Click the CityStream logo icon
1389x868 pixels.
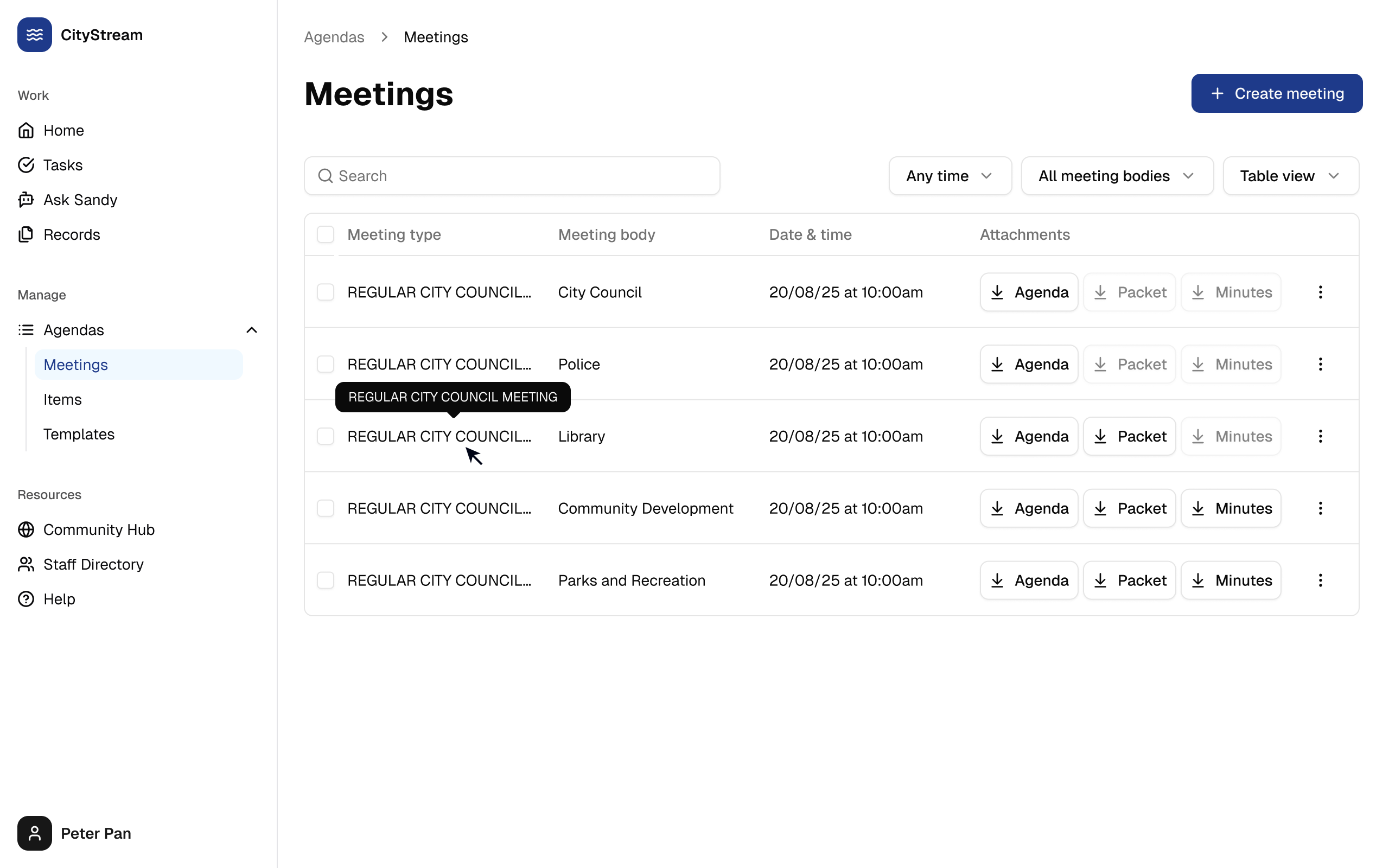pos(34,35)
